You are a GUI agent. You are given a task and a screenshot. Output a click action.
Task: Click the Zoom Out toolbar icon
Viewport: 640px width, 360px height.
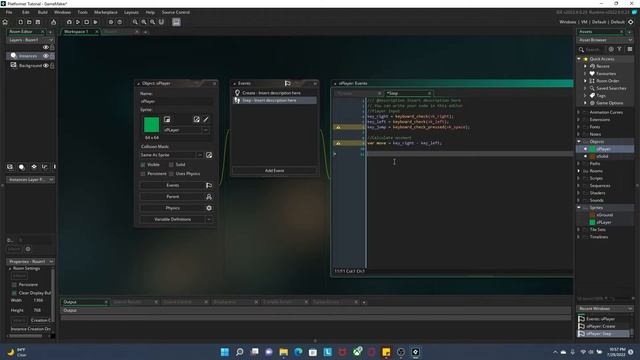(135, 22)
